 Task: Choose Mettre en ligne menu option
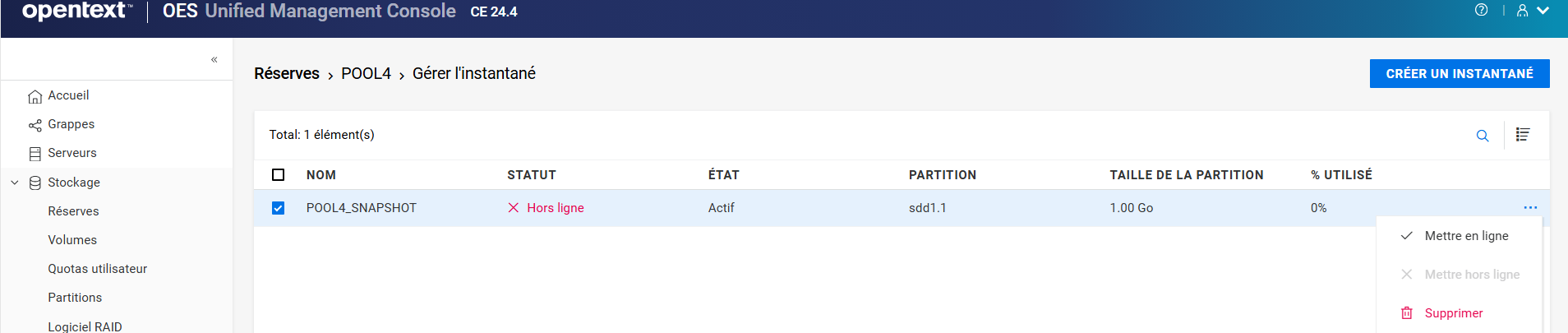point(1466,236)
